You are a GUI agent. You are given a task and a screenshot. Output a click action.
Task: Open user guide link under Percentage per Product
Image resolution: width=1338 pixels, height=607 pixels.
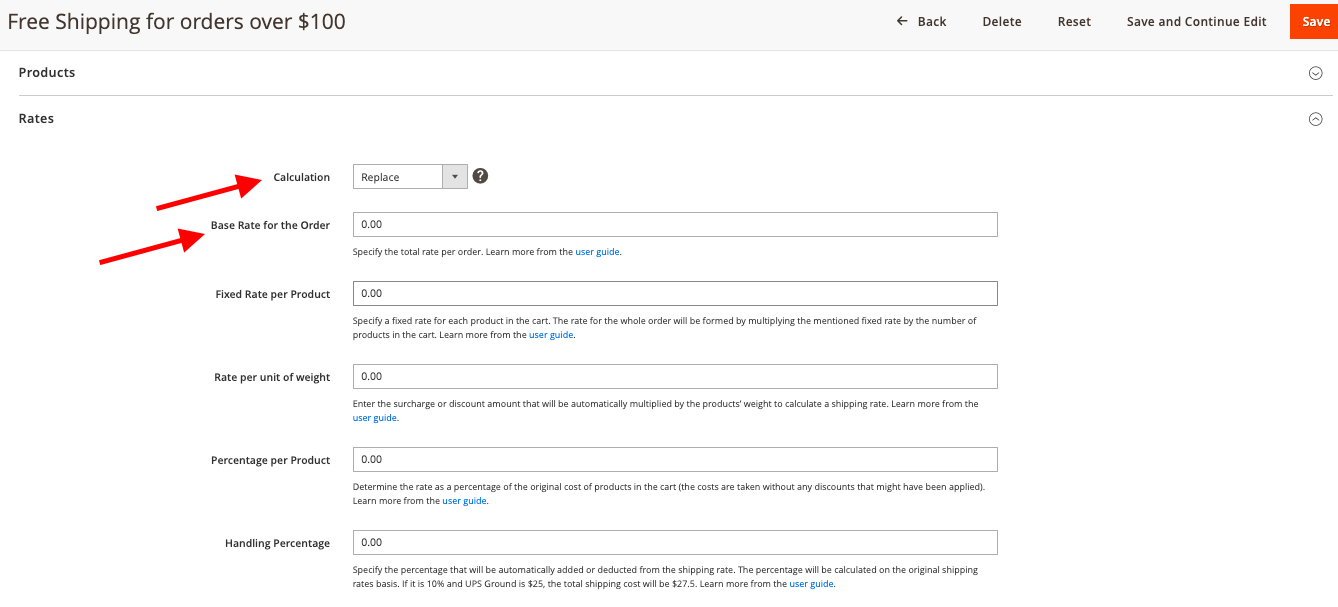(x=465, y=501)
